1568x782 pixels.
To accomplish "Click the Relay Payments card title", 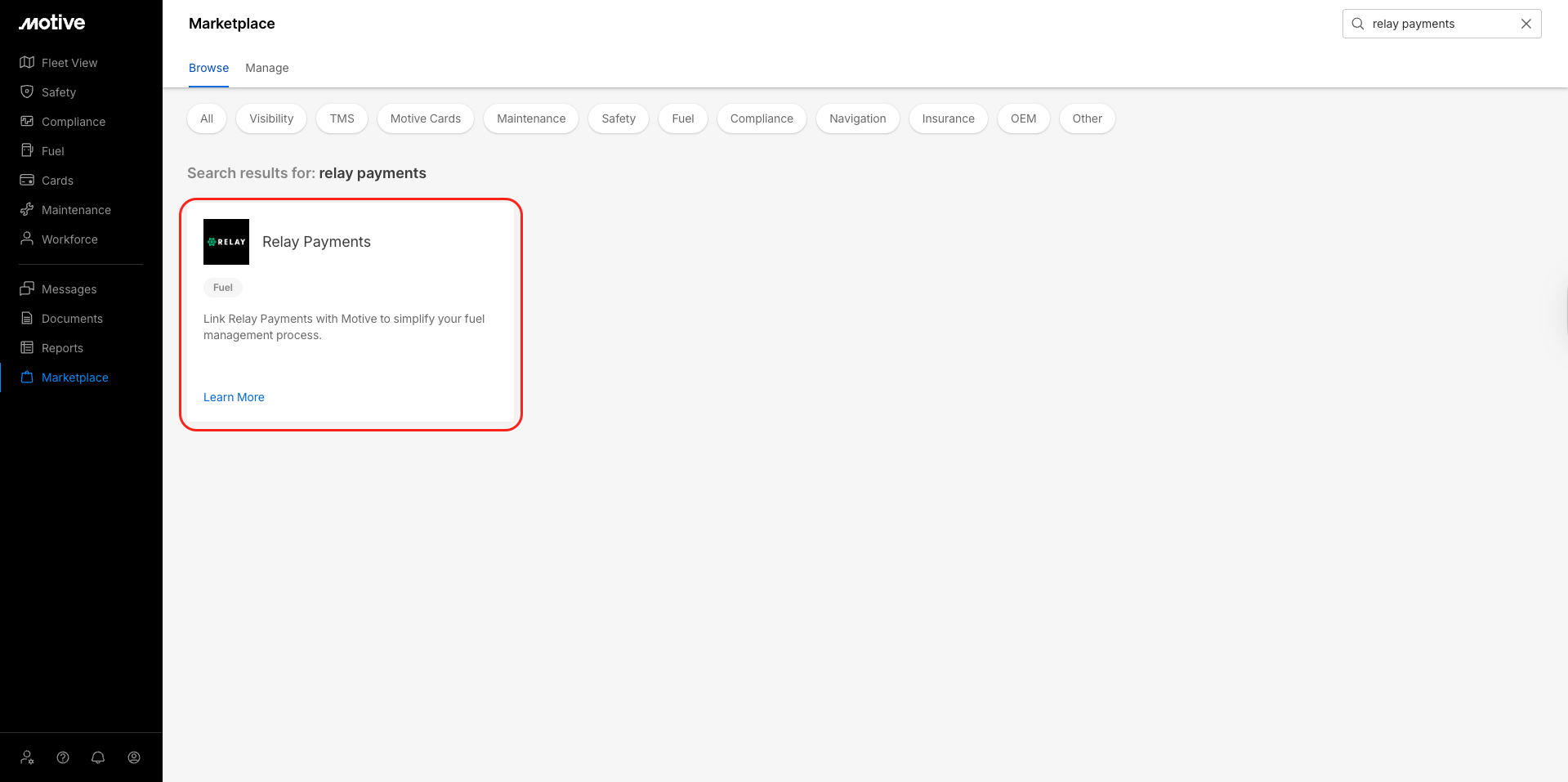I will pos(316,242).
